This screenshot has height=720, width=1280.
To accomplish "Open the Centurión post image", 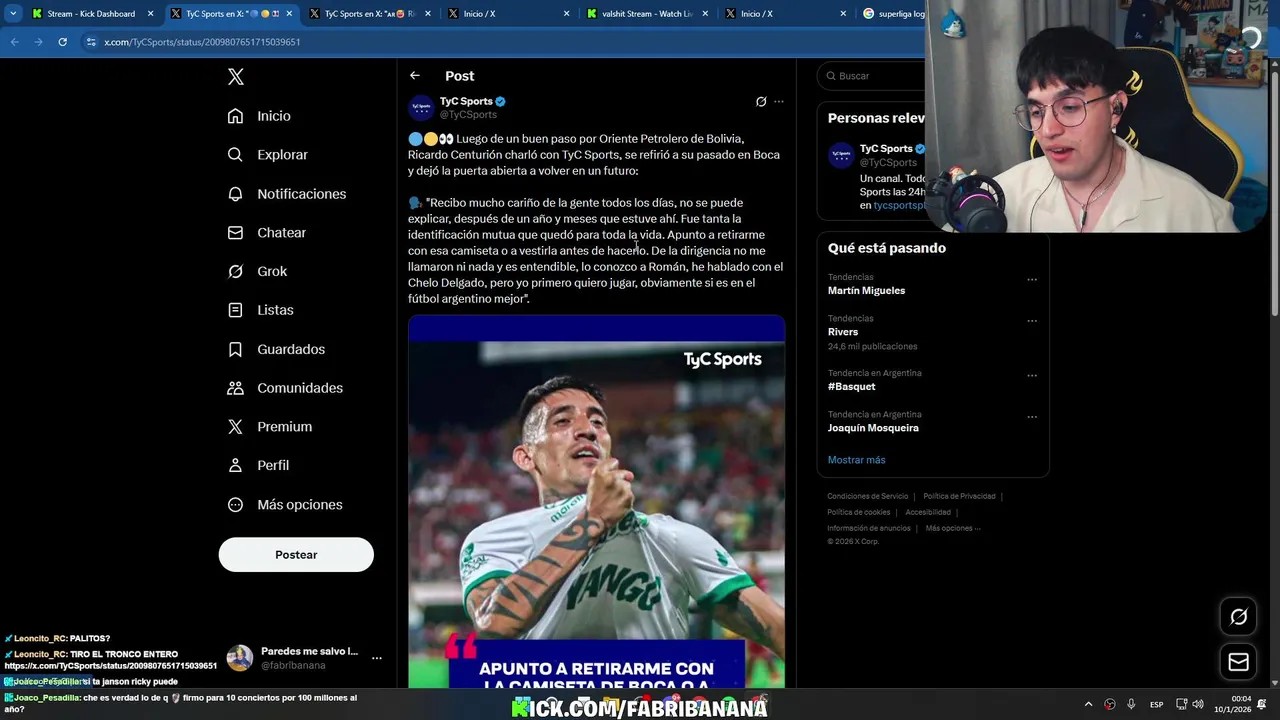I will pyautogui.click(x=596, y=502).
